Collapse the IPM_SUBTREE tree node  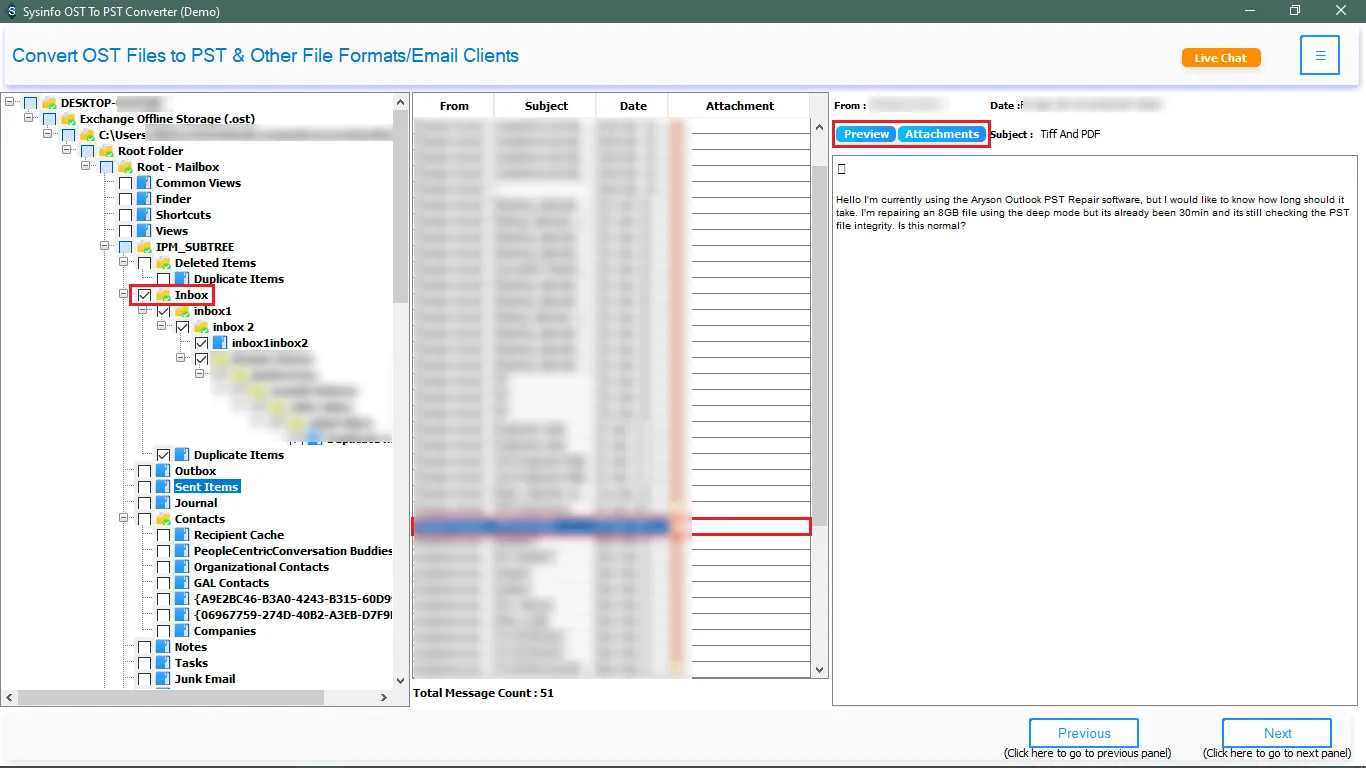(105, 247)
